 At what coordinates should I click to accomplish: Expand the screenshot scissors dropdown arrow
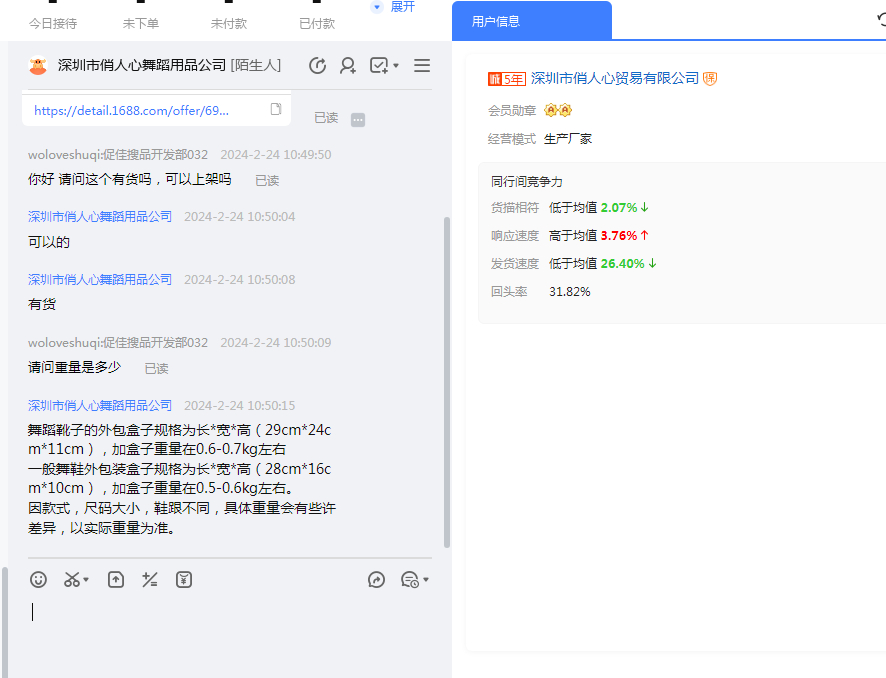[87, 581]
